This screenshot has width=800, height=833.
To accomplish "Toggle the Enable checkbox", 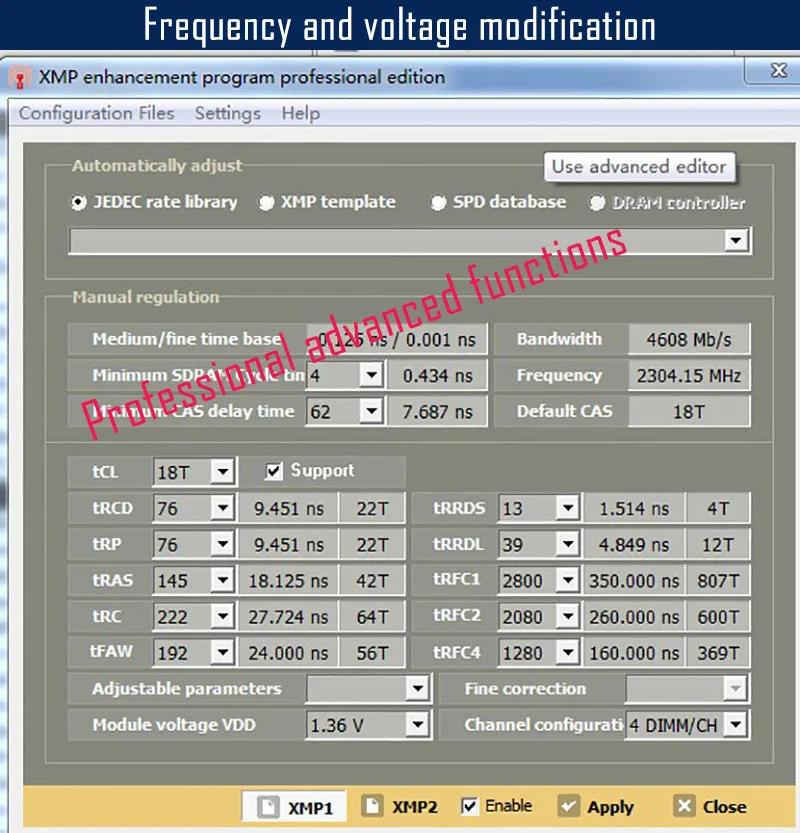I will tap(469, 806).
